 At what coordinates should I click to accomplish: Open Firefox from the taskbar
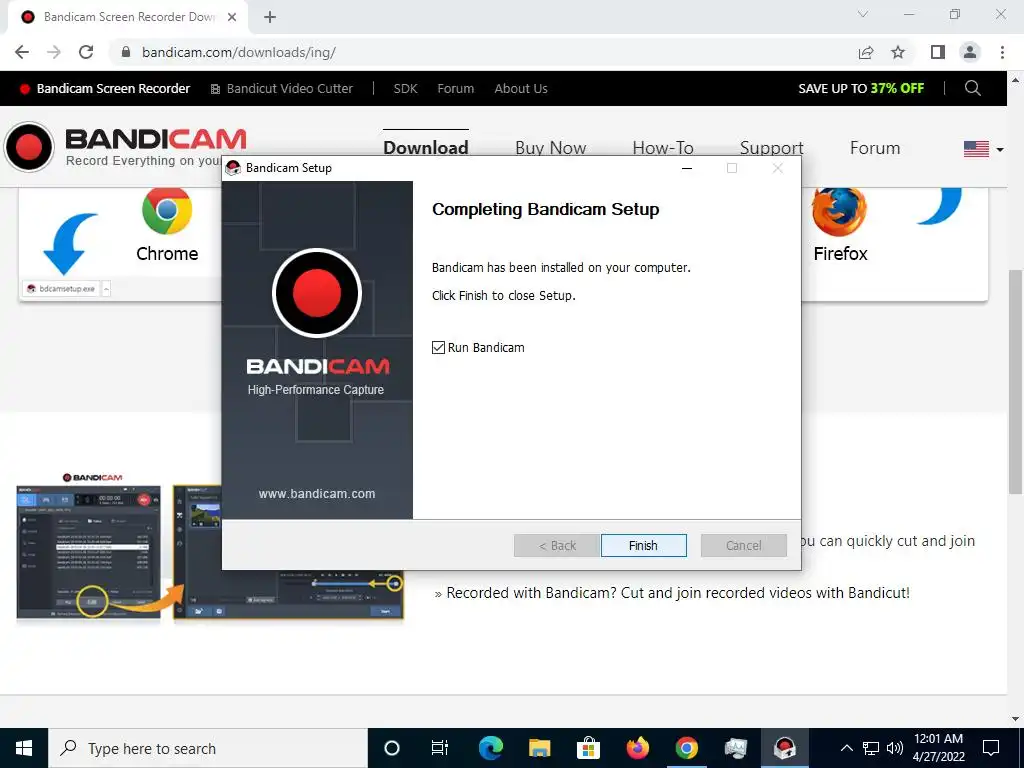click(x=637, y=748)
